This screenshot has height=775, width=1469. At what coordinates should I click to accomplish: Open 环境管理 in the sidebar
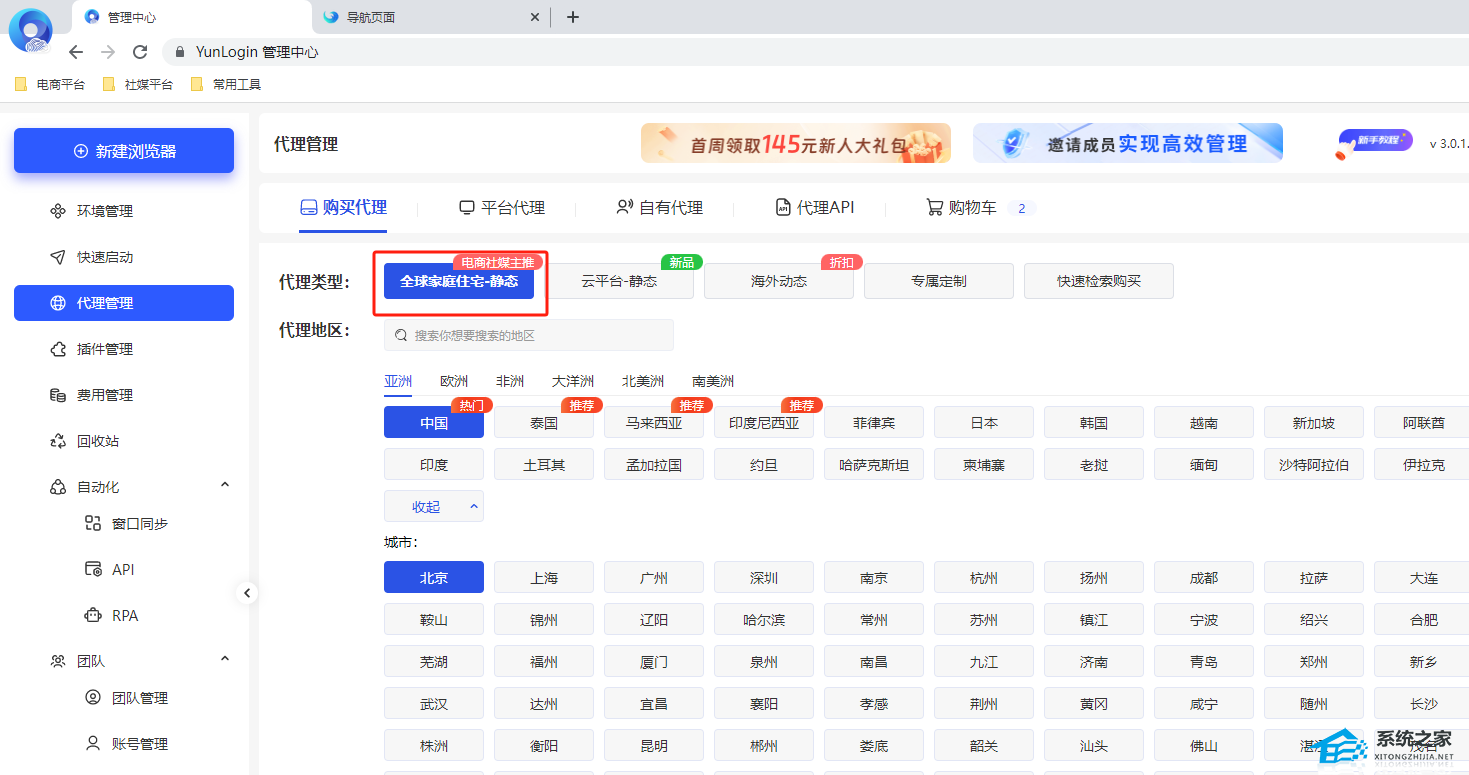tap(104, 211)
